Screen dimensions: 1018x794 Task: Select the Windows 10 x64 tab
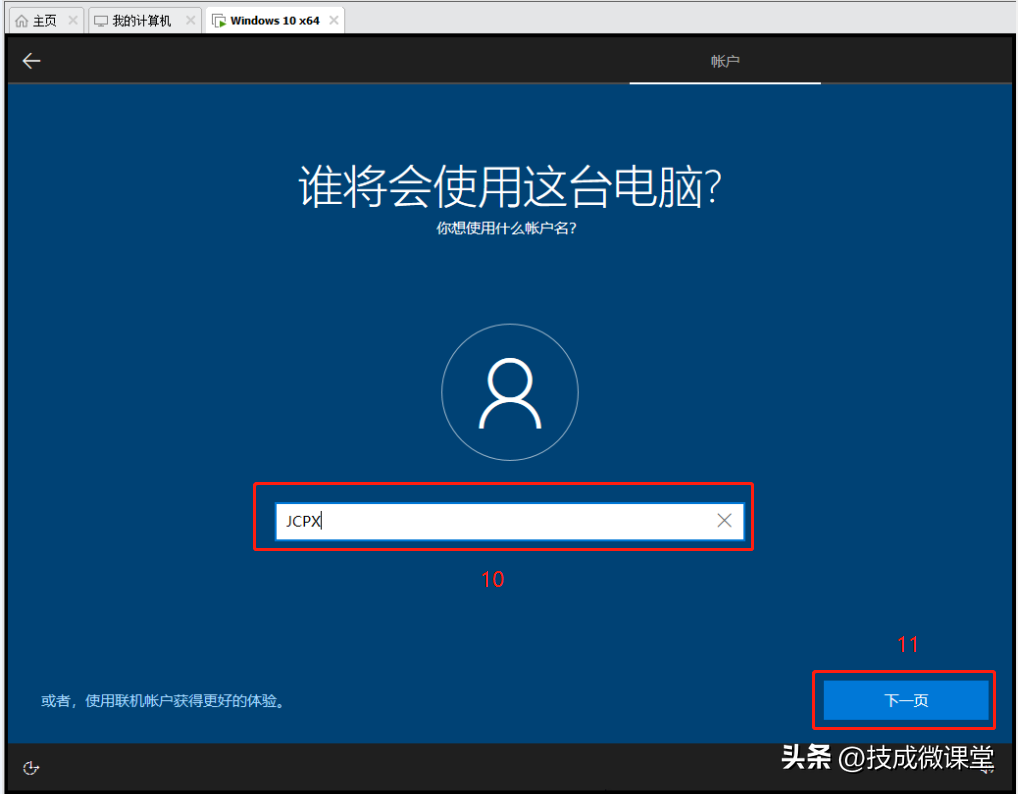(x=275, y=20)
